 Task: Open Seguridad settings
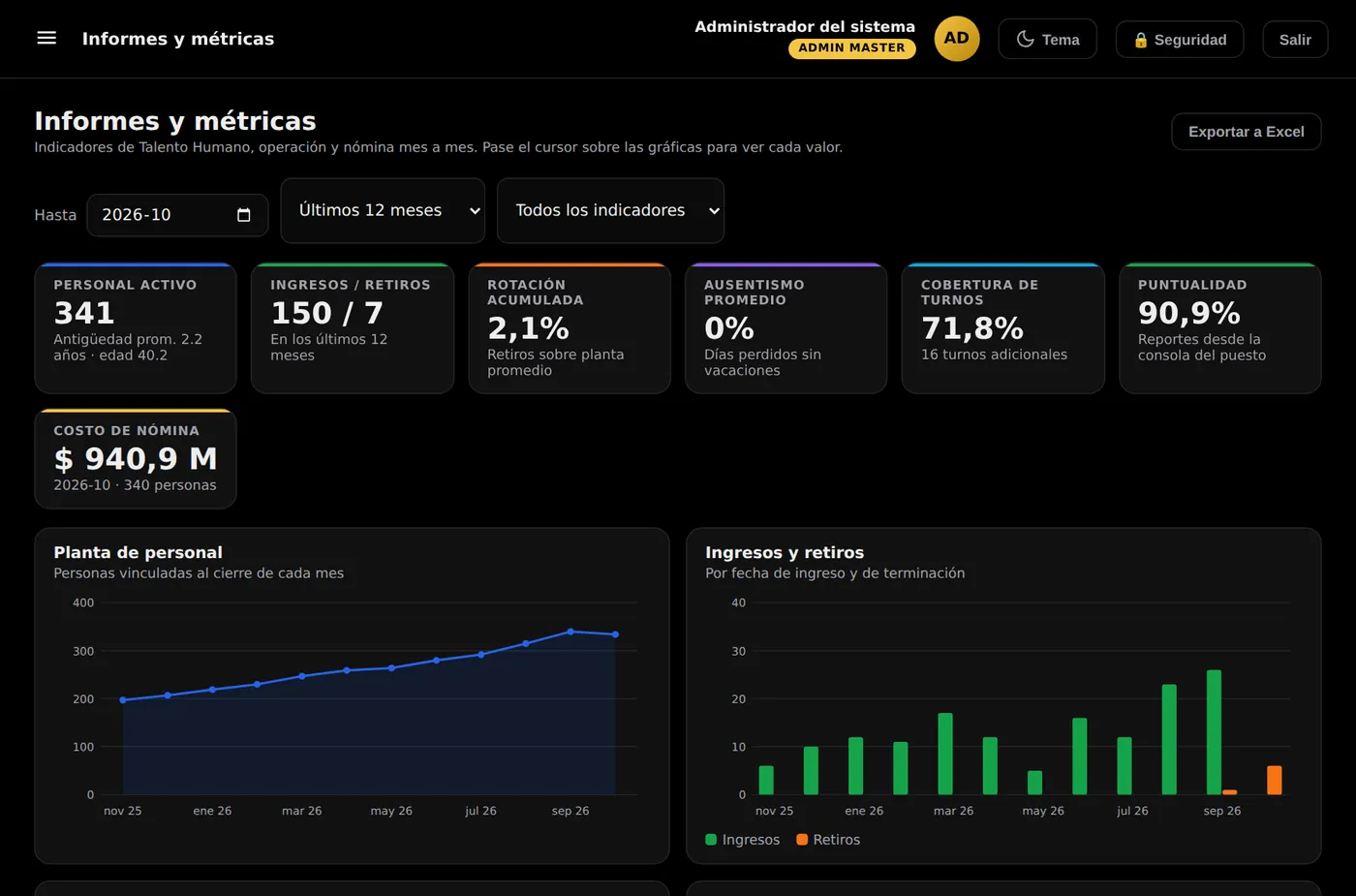(1180, 40)
